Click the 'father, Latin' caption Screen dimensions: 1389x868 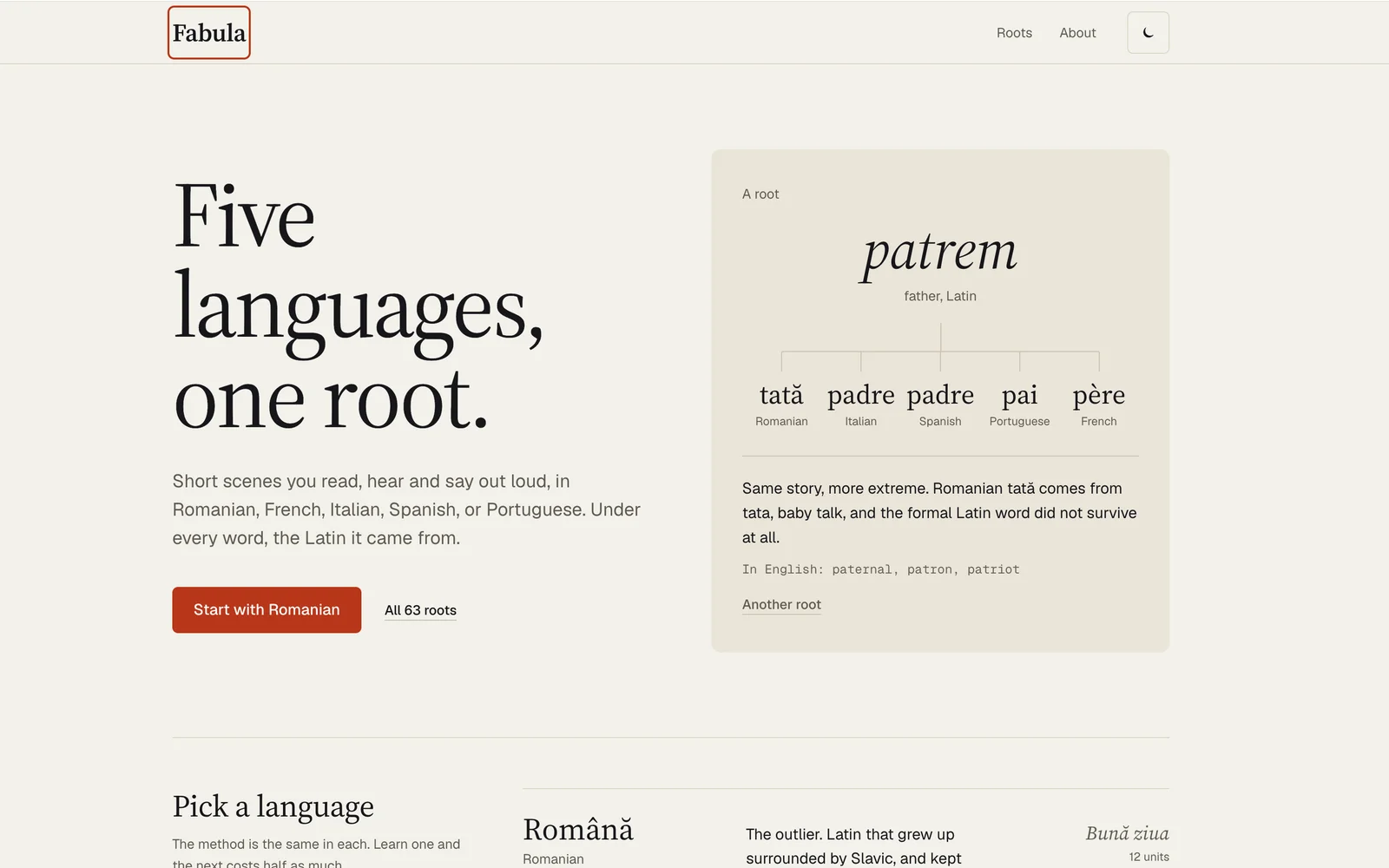[940, 296]
